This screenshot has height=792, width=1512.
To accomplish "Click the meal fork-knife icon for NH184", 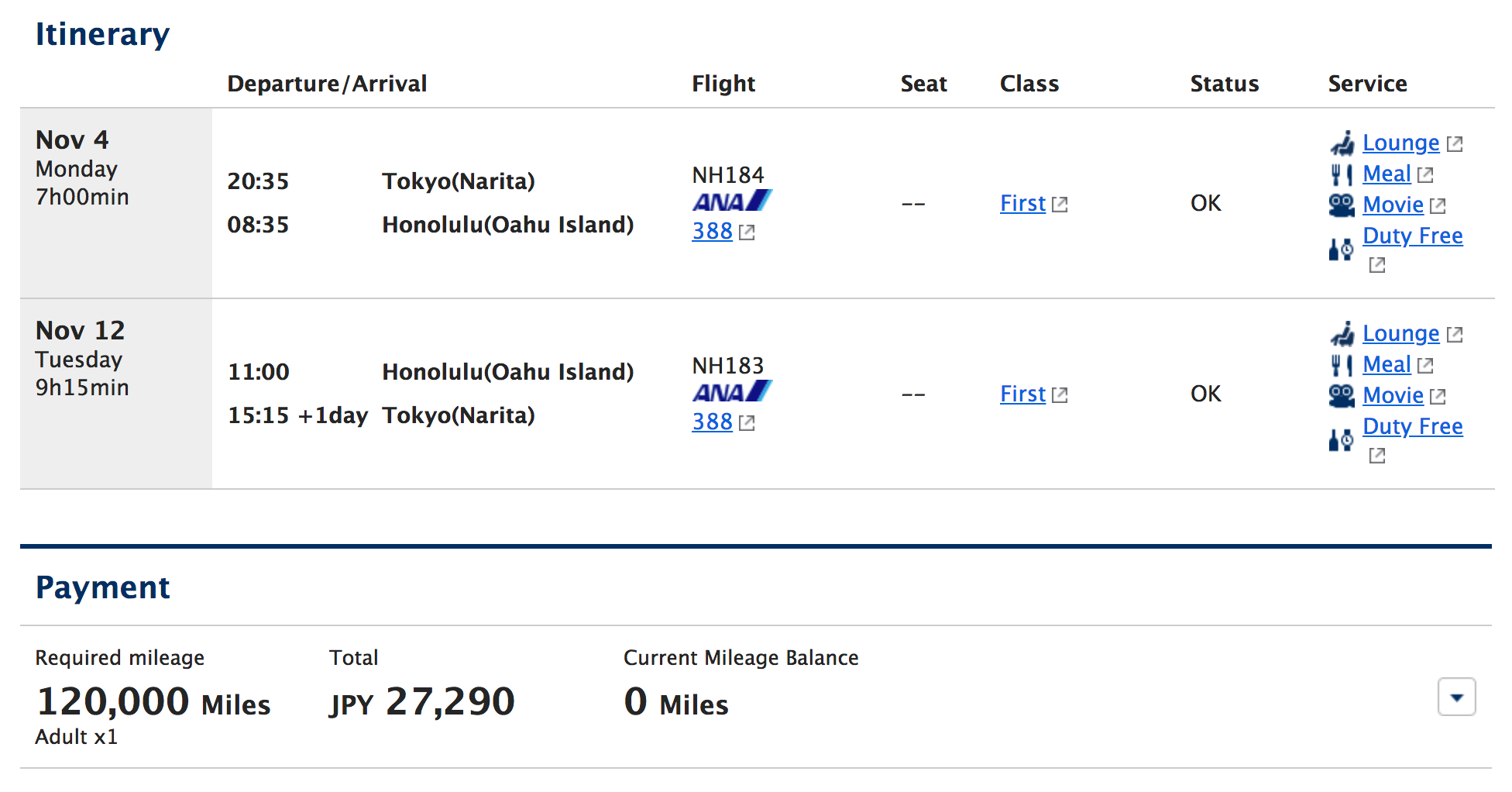I will coord(1342,174).
